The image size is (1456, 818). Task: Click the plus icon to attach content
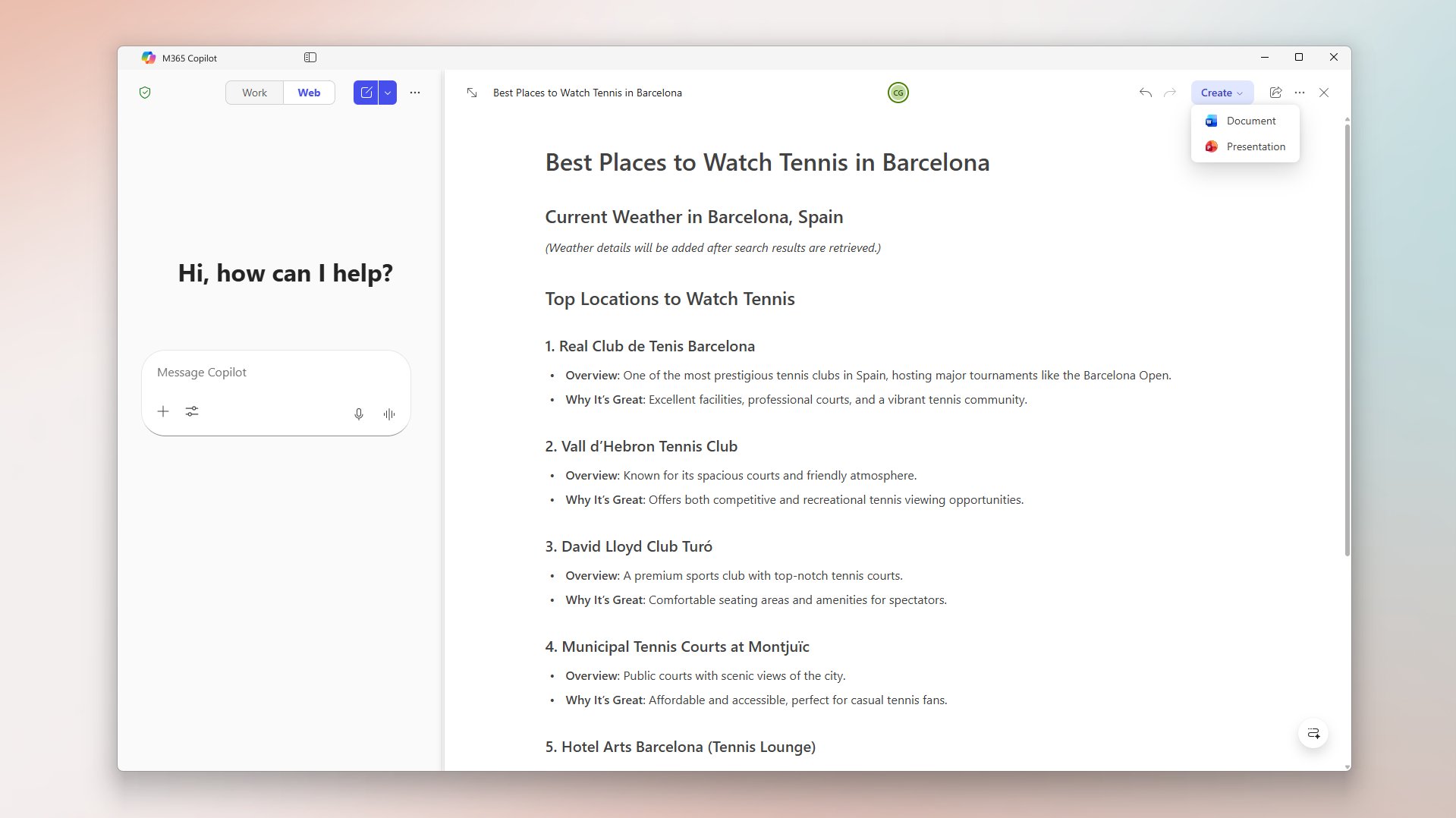coord(162,411)
